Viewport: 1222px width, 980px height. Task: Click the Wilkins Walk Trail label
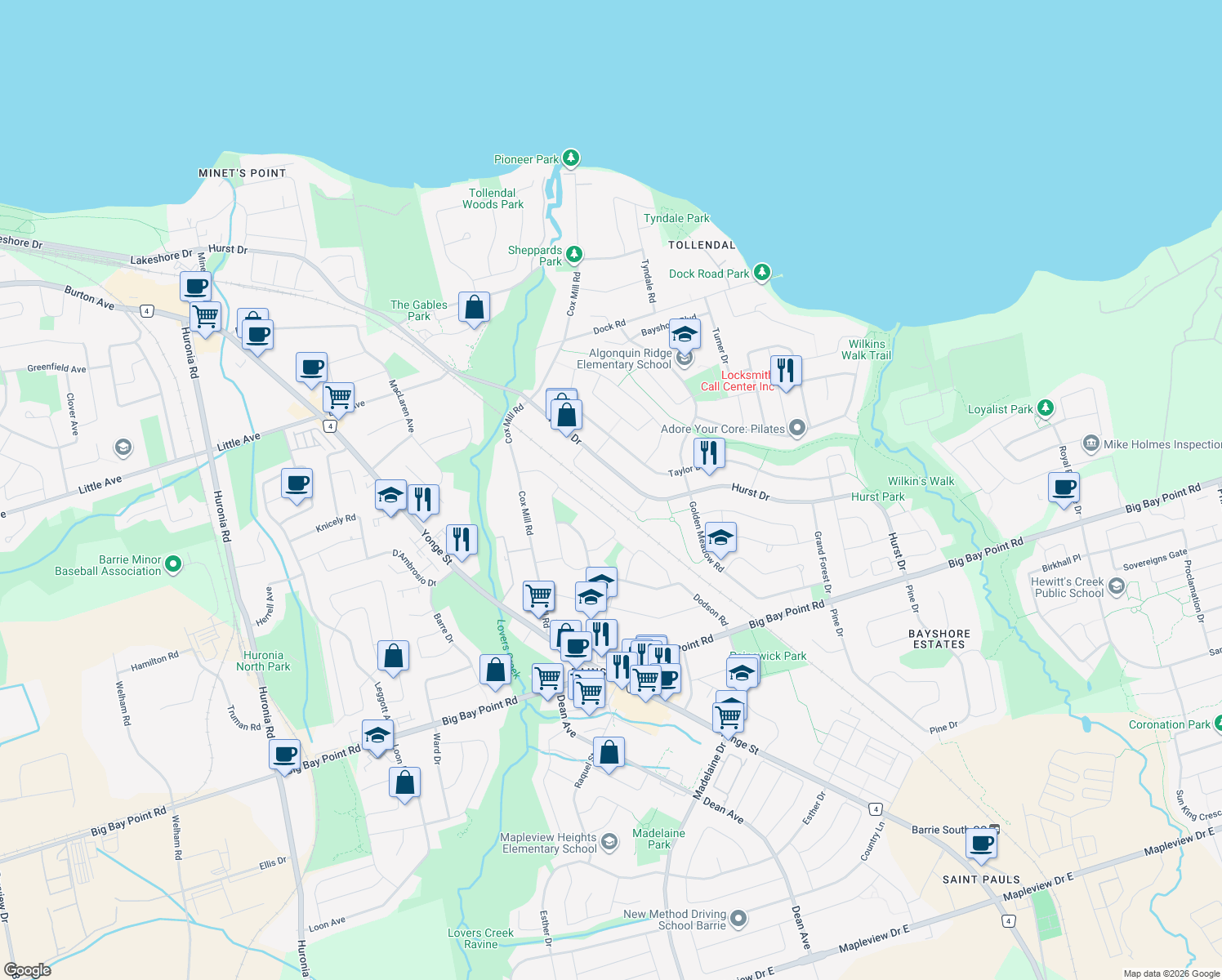(864, 350)
